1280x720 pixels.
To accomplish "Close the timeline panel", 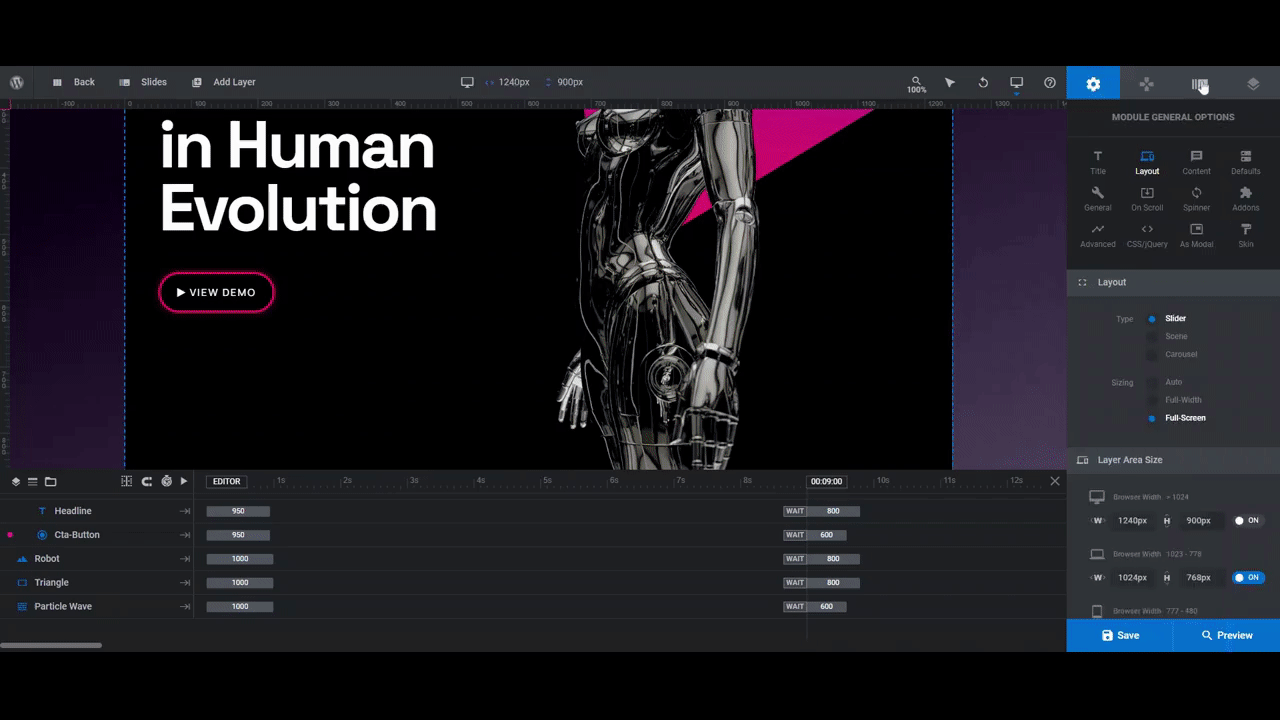I will [x=1054, y=481].
